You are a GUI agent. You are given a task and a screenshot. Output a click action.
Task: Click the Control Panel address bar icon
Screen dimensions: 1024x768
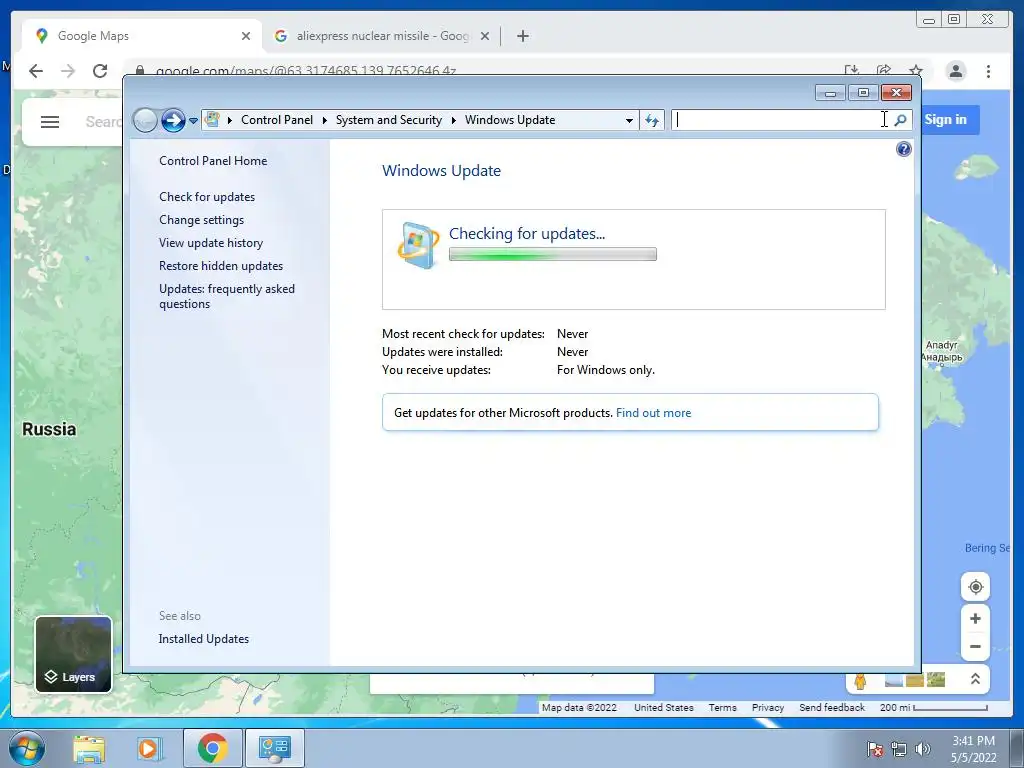212,120
